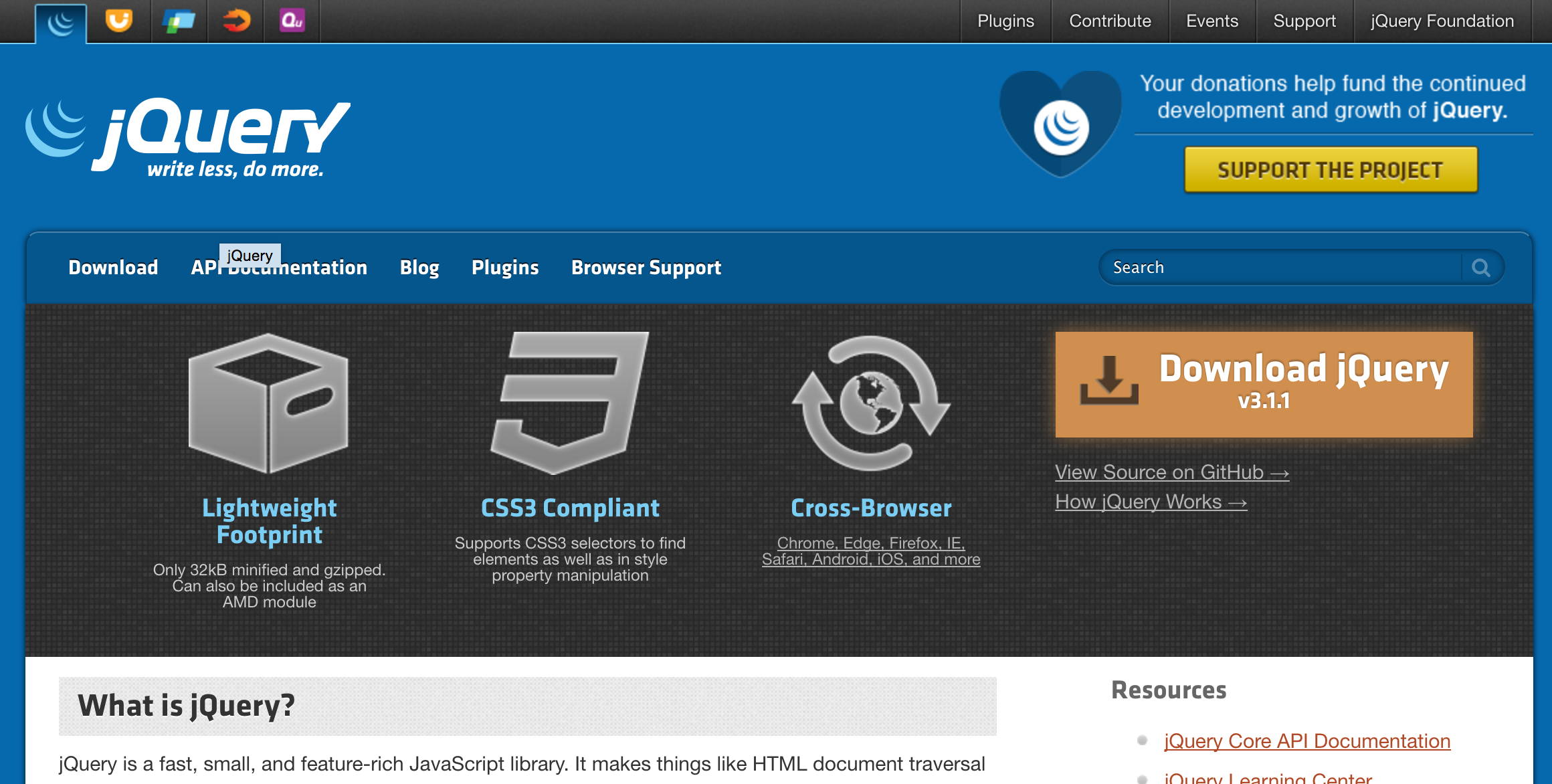Open the QUnit project icon

[x=292, y=21]
